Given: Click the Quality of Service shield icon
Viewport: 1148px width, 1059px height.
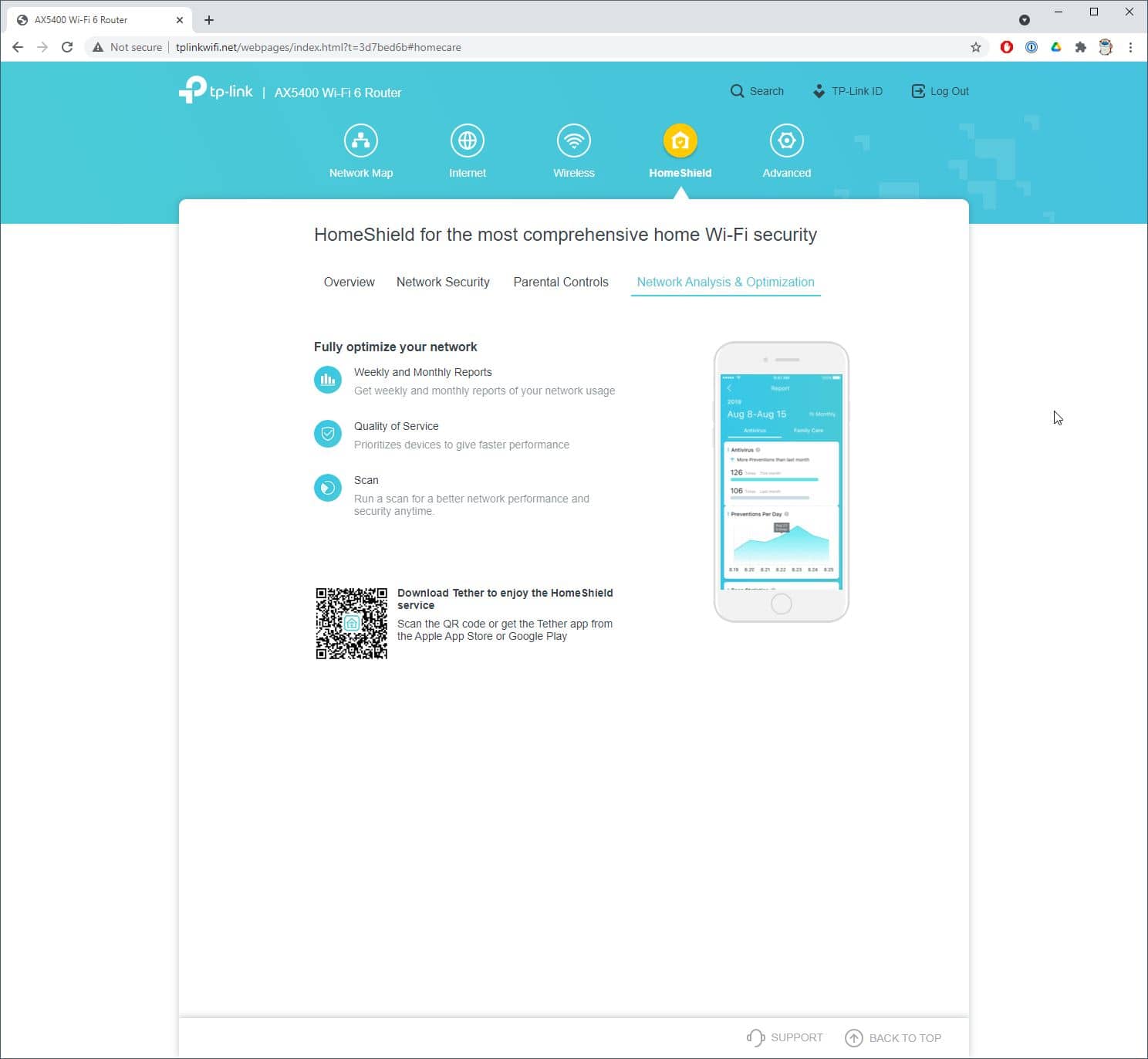Looking at the screenshot, I should (328, 434).
